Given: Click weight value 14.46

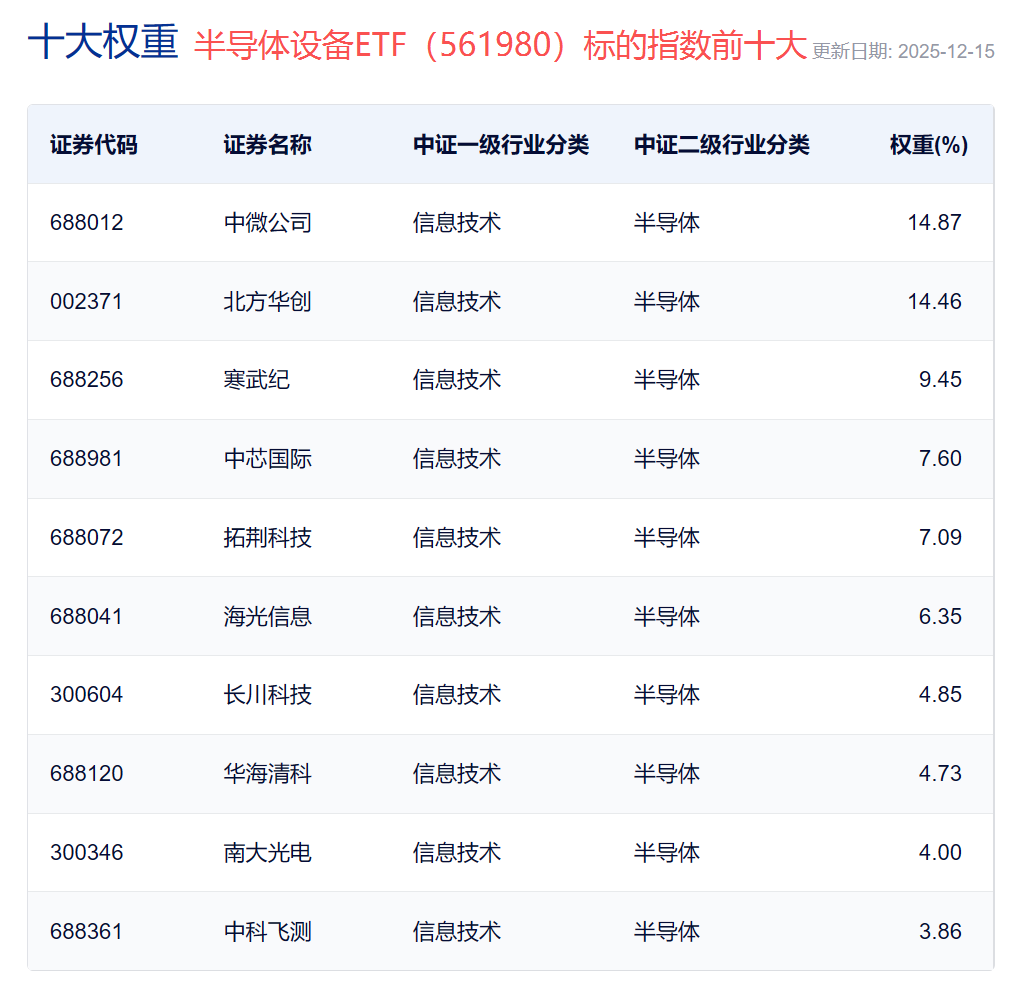Looking at the screenshot, I should click(934, 302).
